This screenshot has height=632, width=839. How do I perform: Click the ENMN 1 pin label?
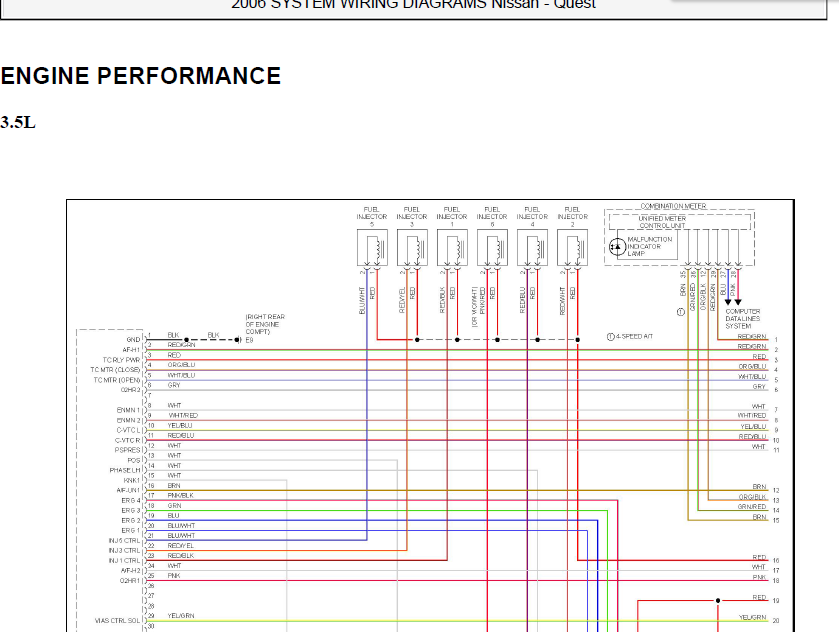point(128,410)
